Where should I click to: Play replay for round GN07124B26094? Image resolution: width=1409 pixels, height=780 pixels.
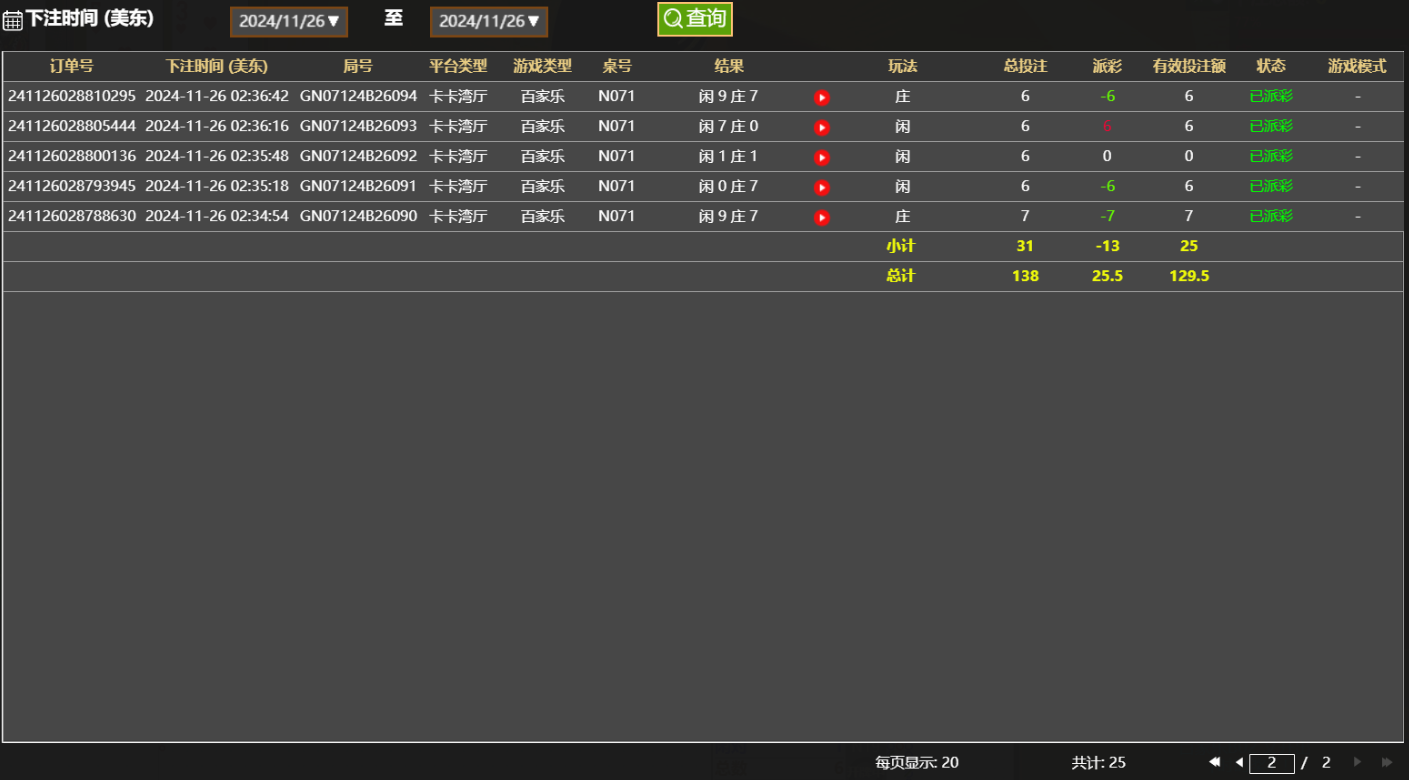tap(822, 98)
